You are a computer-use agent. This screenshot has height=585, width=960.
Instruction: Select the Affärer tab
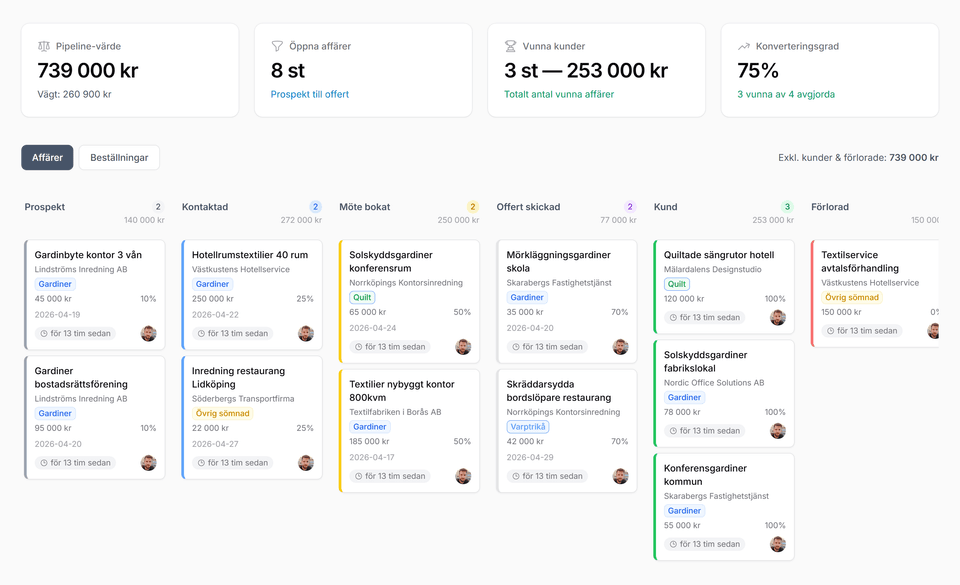[x=48, y=157]
